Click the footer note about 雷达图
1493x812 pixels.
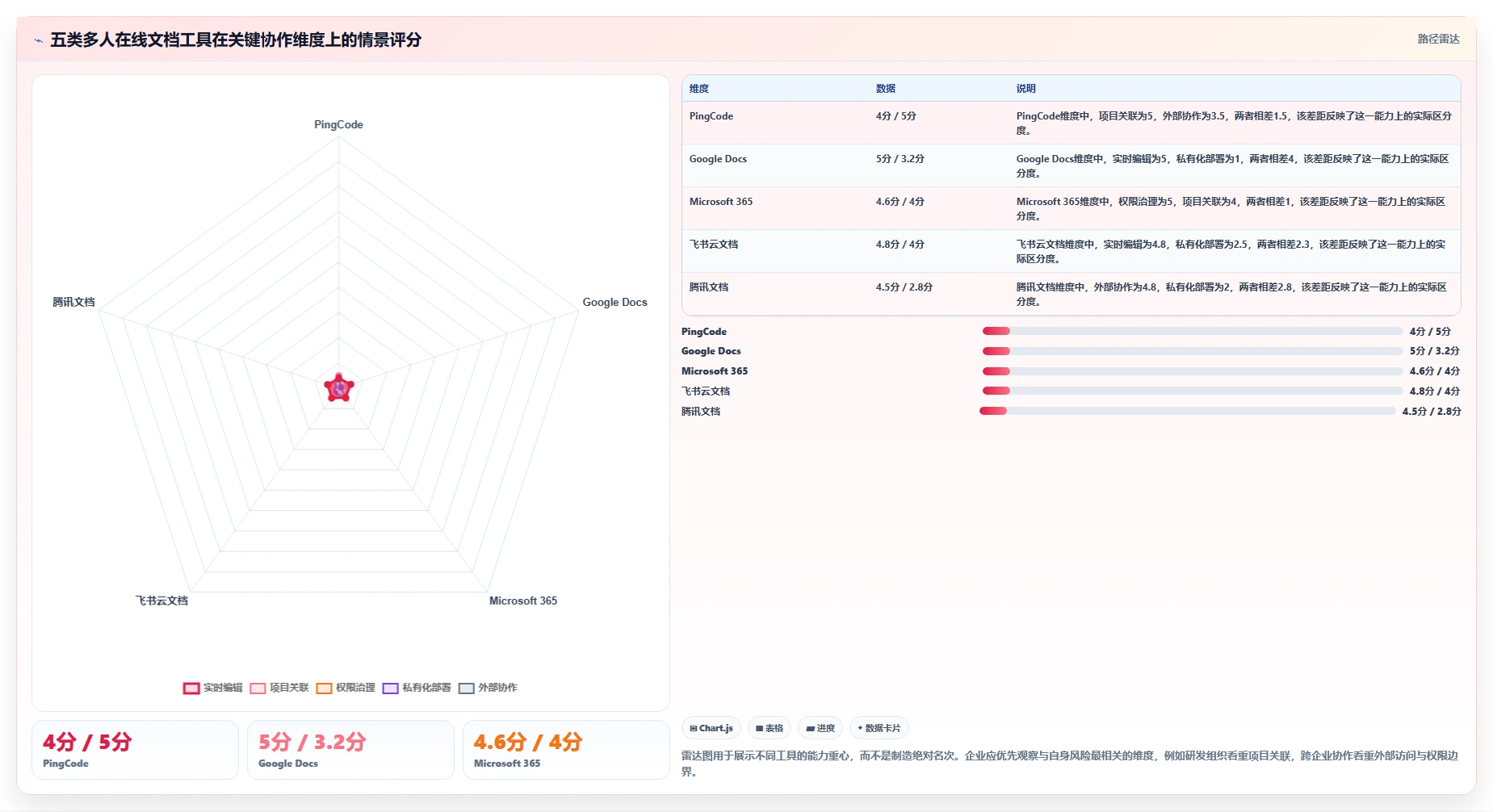(1070, 764)
